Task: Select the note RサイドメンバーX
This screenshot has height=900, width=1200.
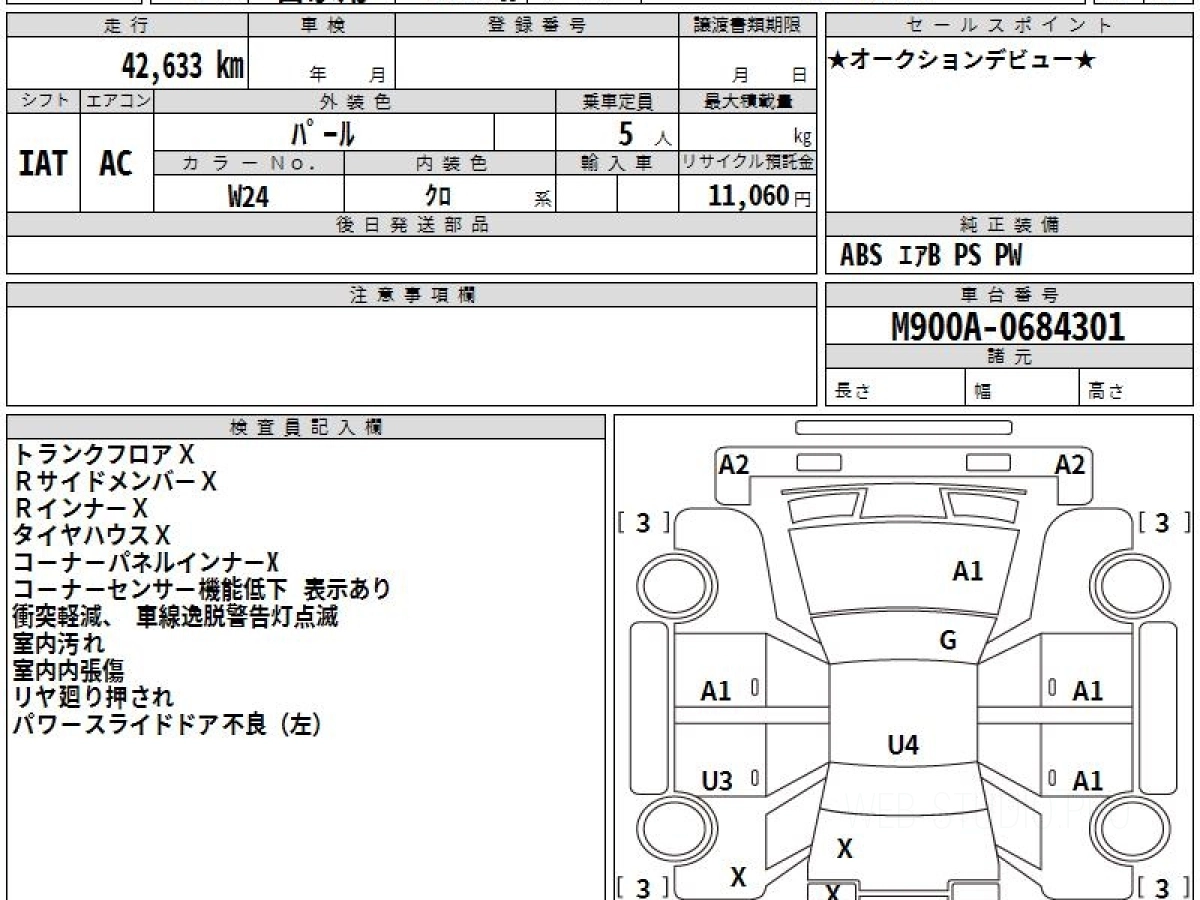Action: (115, 481)
